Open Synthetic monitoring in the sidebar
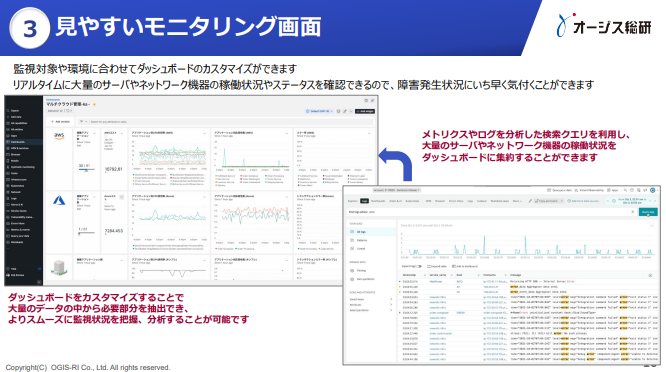This screenshot has height=372, width=666. (x=23, y=167)
